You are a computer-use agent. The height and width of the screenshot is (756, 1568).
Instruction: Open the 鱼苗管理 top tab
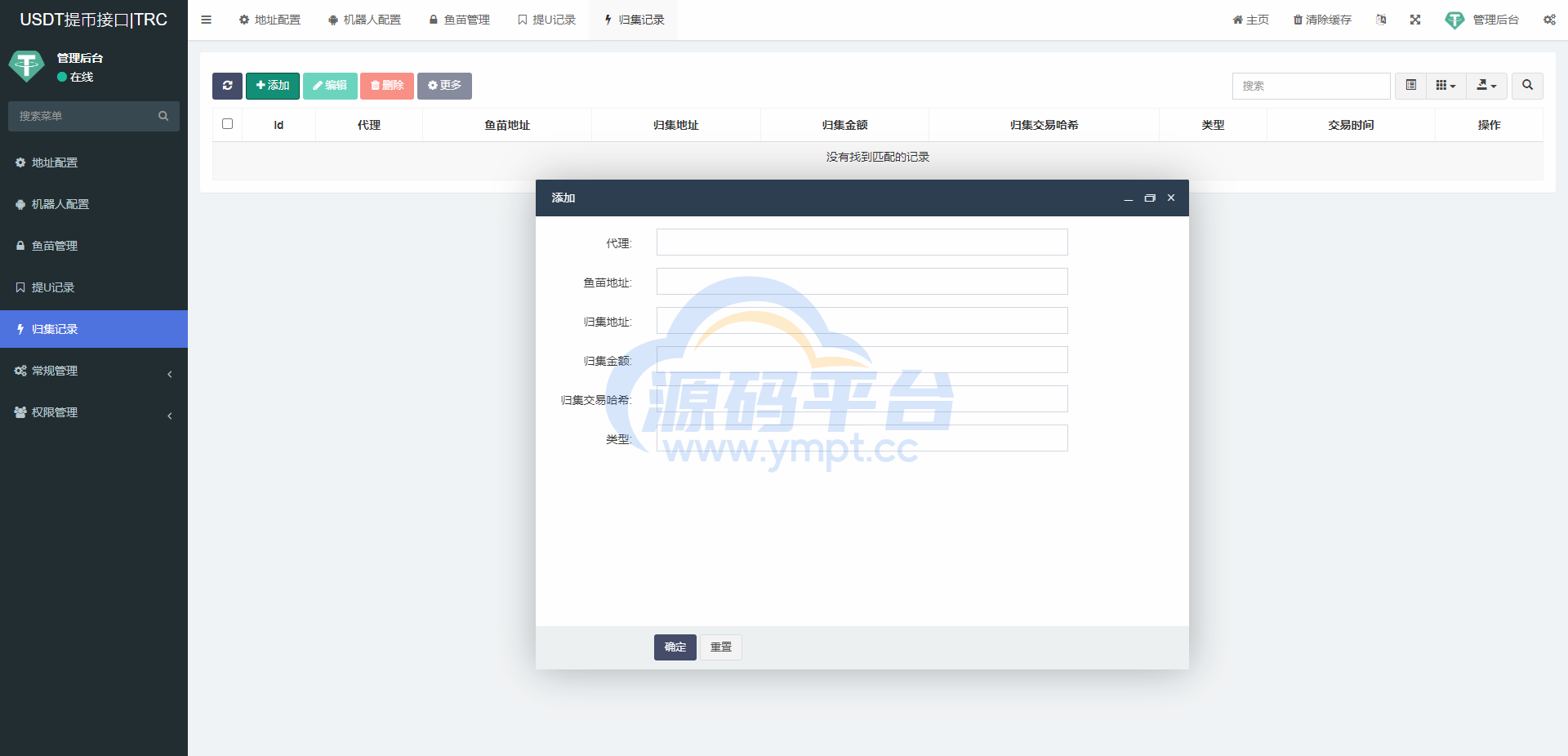coord(459,20)
